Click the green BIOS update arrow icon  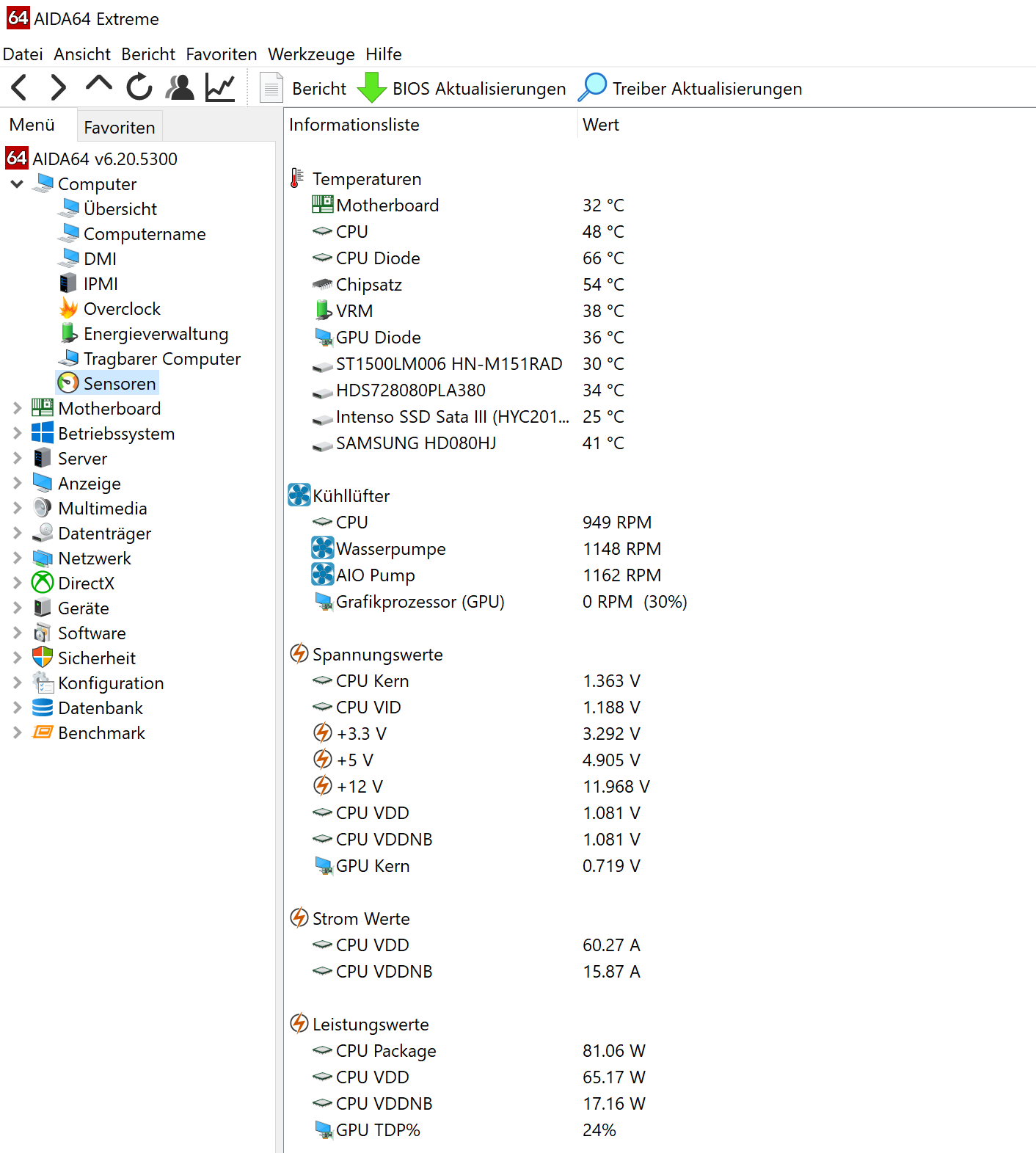pyautogui.click(x=372, y=87)
